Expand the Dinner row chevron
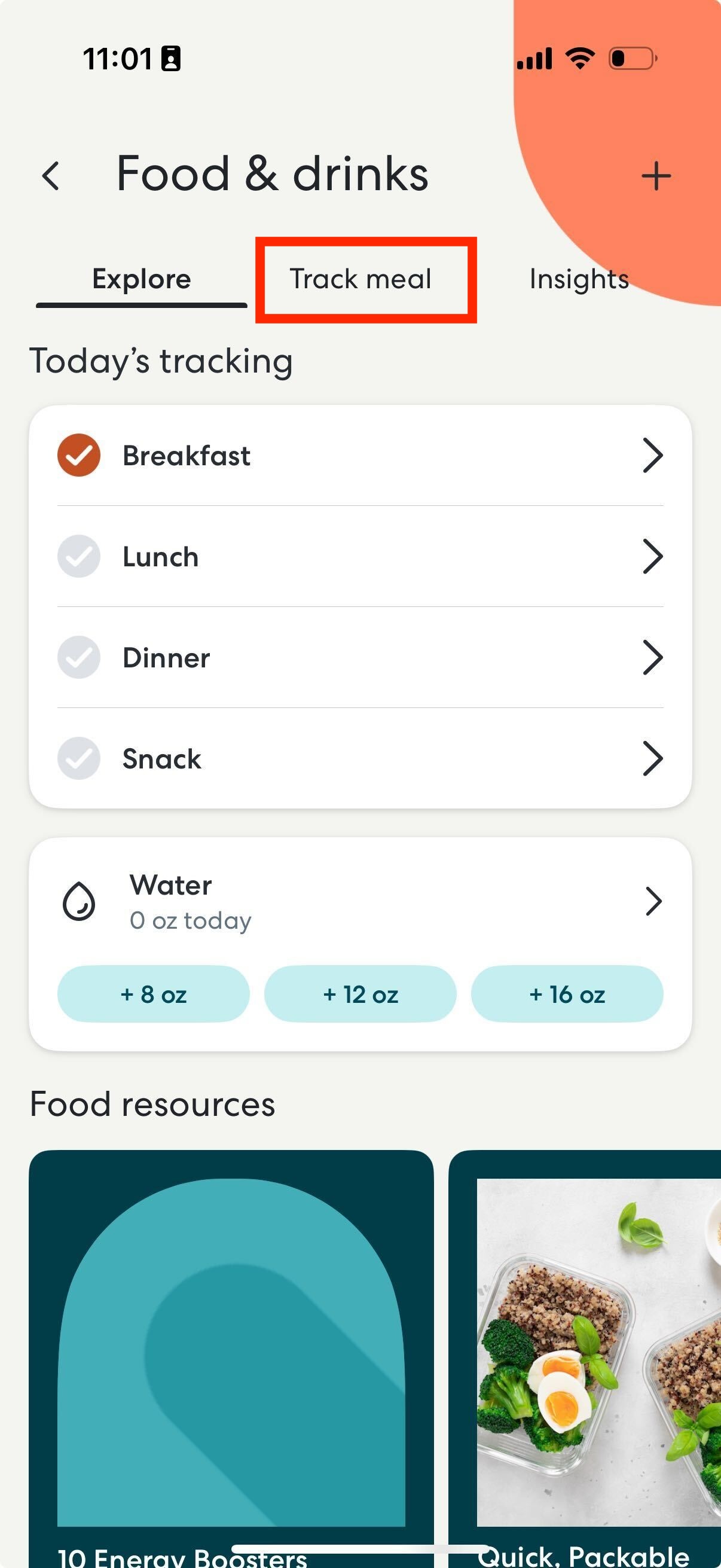 pyautogui.click(x=653, y=657)
